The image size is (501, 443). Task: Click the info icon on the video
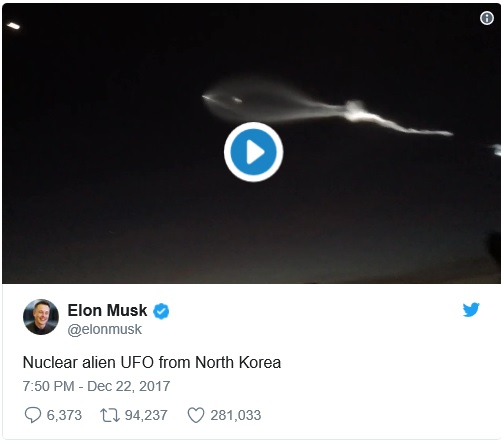click(x=487, y=18)
